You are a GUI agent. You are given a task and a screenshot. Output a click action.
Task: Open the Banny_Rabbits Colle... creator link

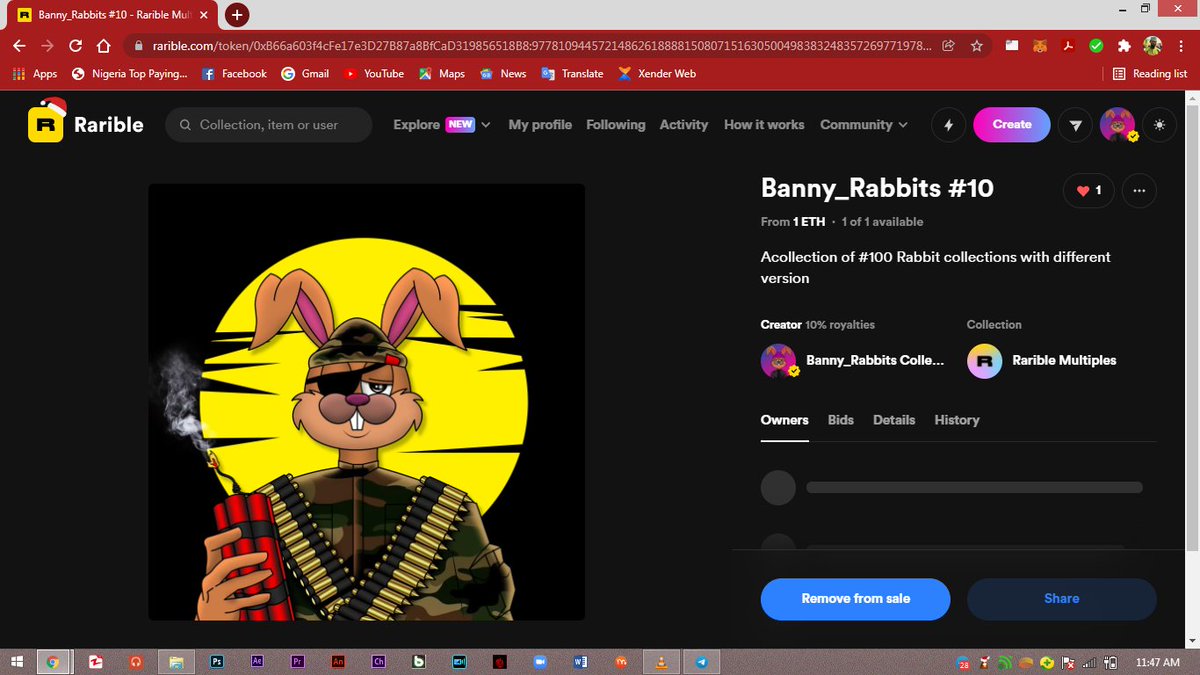(x=875, y=360)
